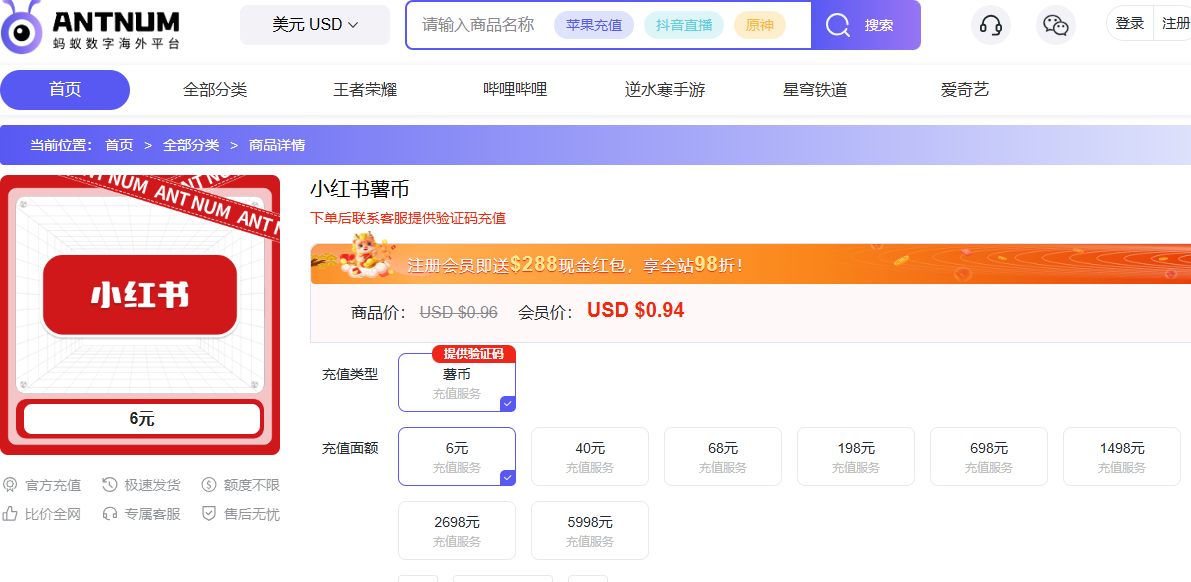Click the 官方充值 badge icon
Viewport: 1191px width, 582px height.
[10, 485]
